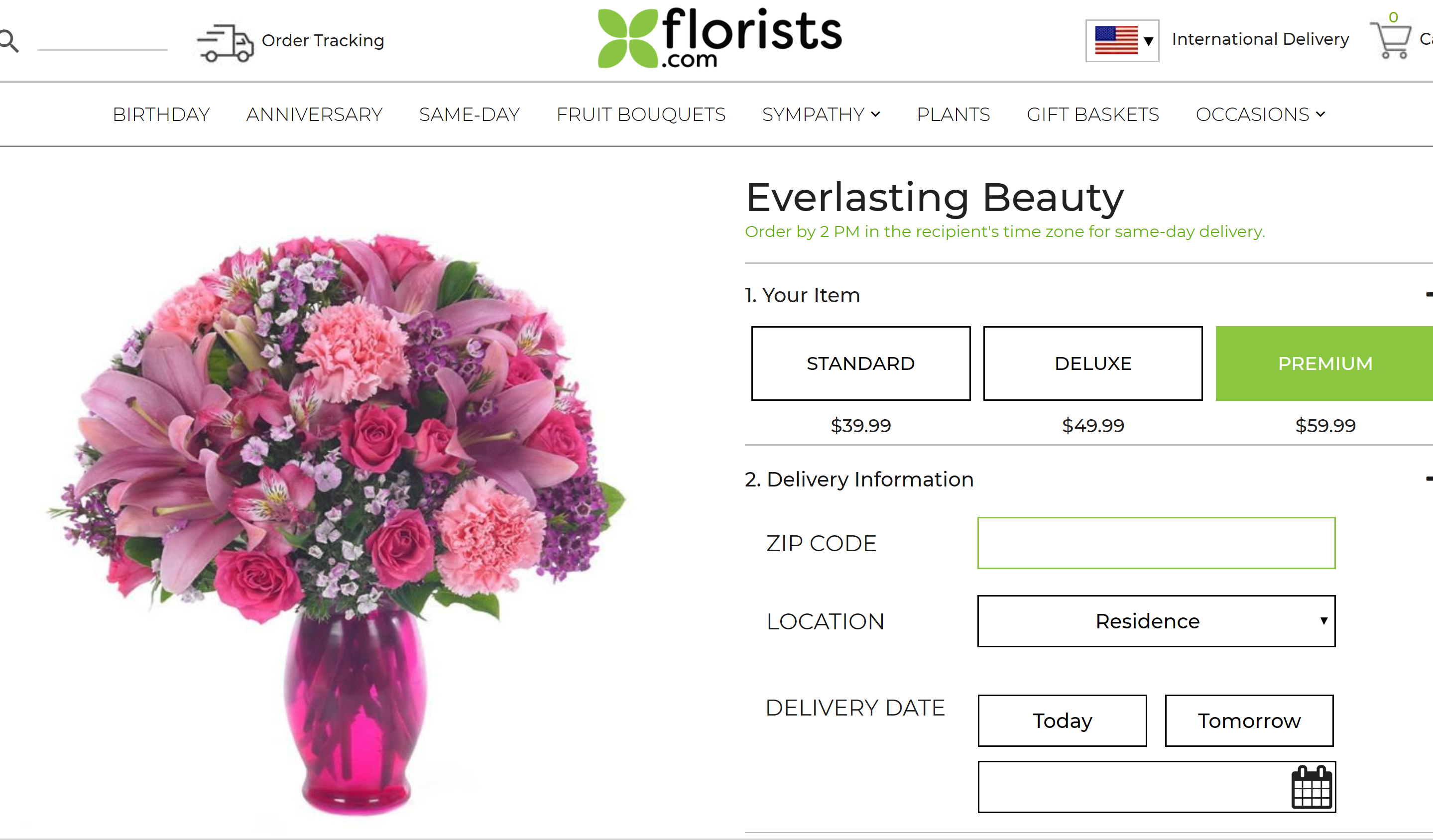Open the delivery date calendar icon
The image size is (1433, 840).
point(1312,787)
